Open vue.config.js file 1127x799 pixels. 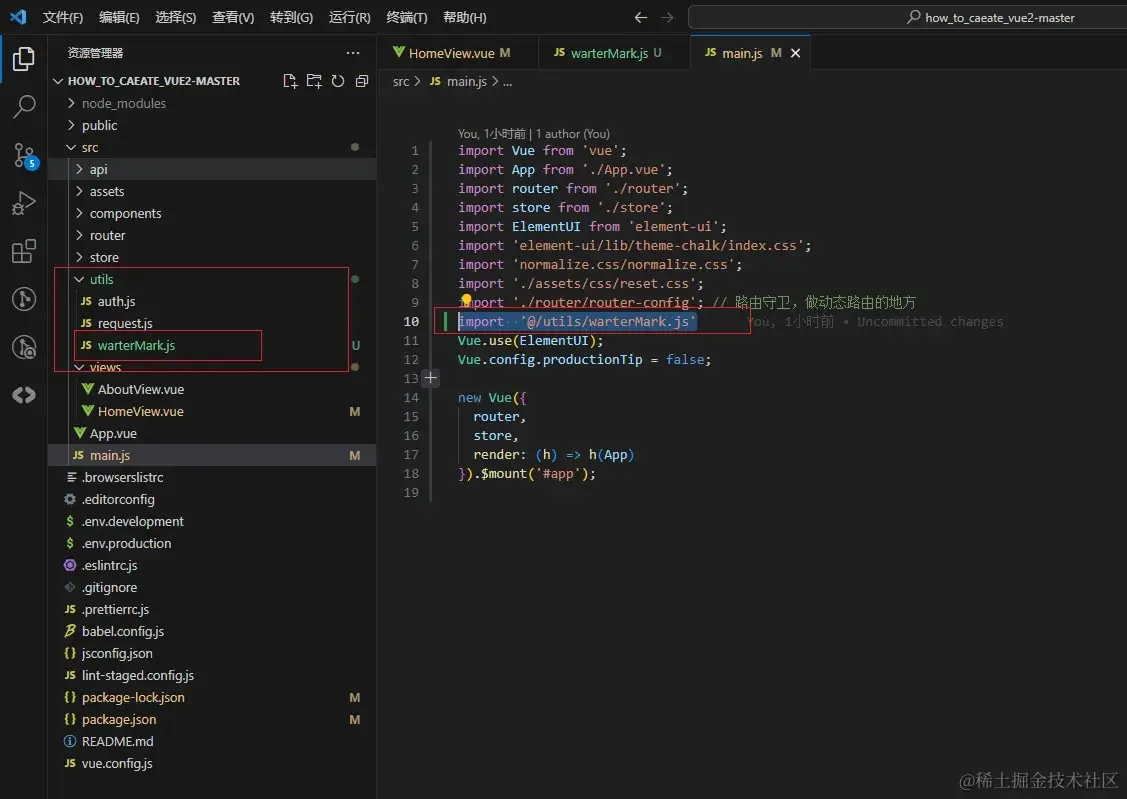pos(212,763)
